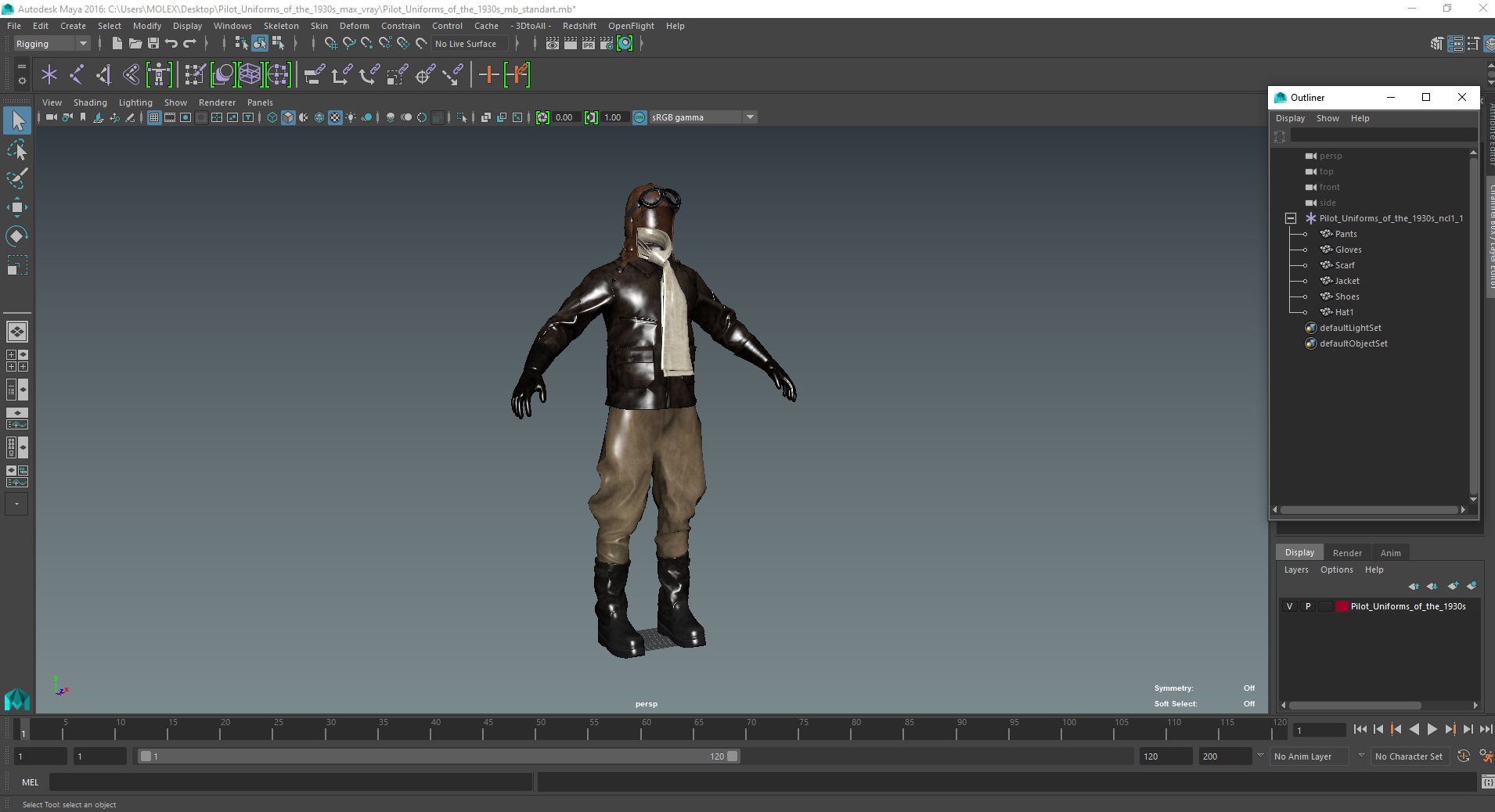Toggle textured display in the viewport
Screen dimensions: 1495x812
pyautogui.click(x=335, y=117)
